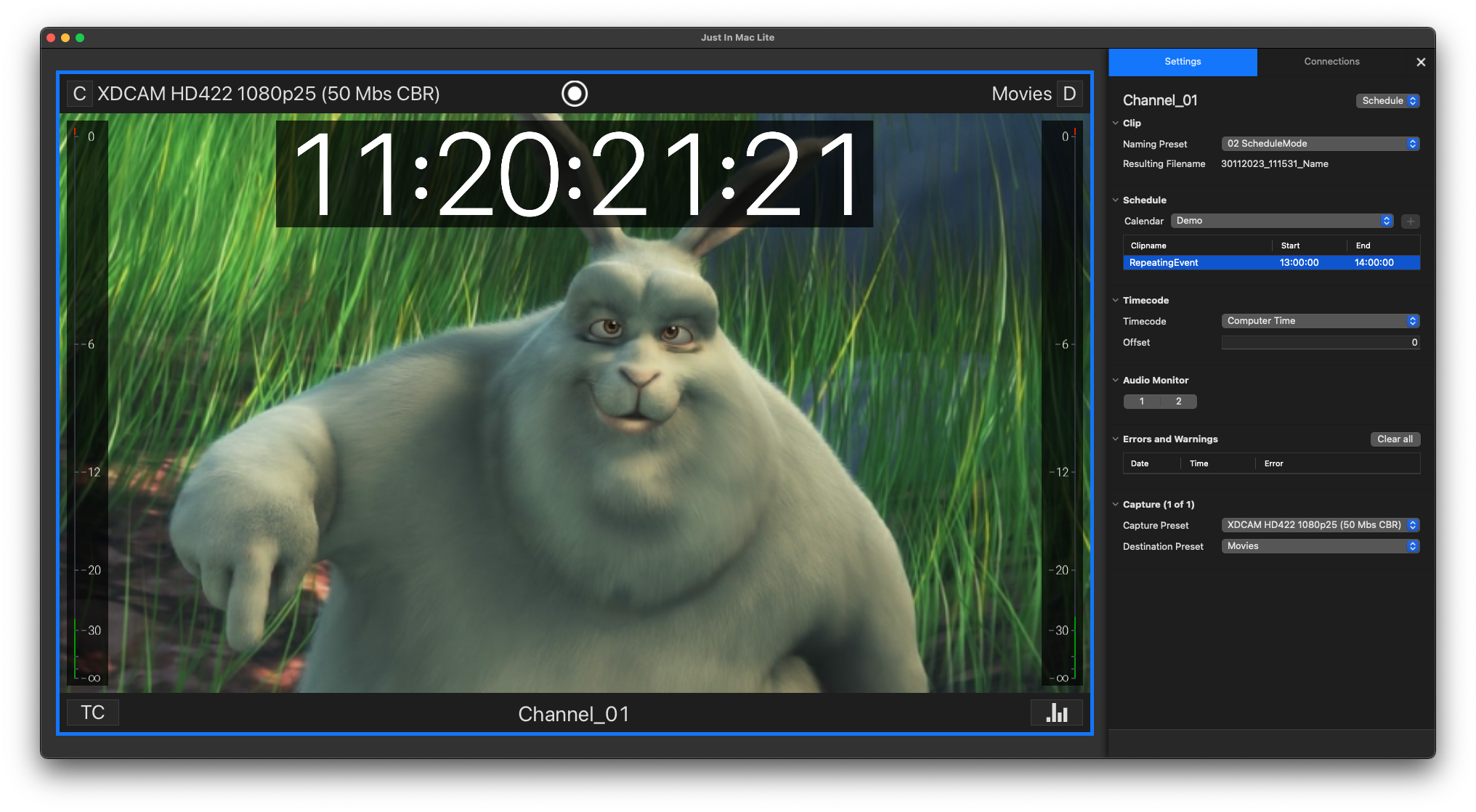1476x812 pixels.
Task: Open the Calendar Demo dropdown
Action: click(1281, 221)
